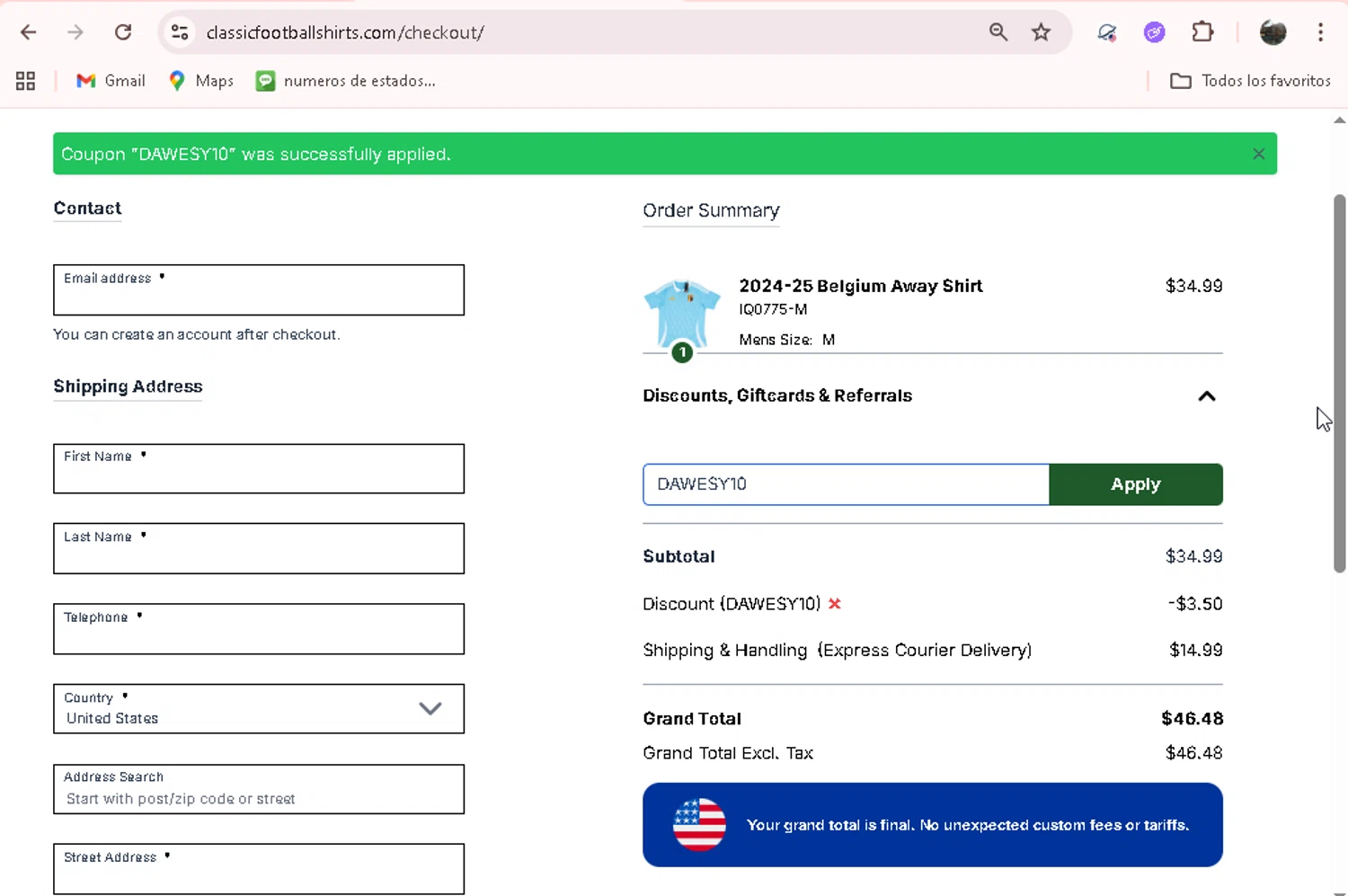Open Todos los favoritos folder
Image resolution: width=1348 pixels, height=896 pixels.
pos(1250,81)
